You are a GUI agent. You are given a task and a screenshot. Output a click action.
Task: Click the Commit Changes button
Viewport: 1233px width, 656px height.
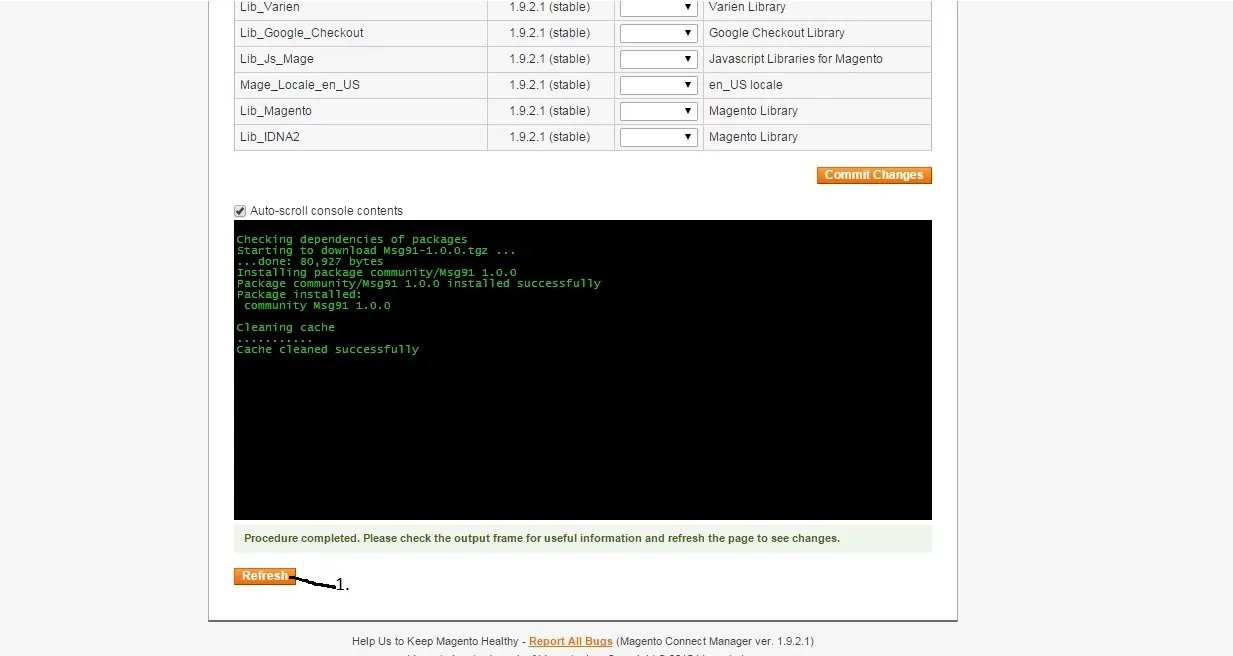(x=874, y=175)
